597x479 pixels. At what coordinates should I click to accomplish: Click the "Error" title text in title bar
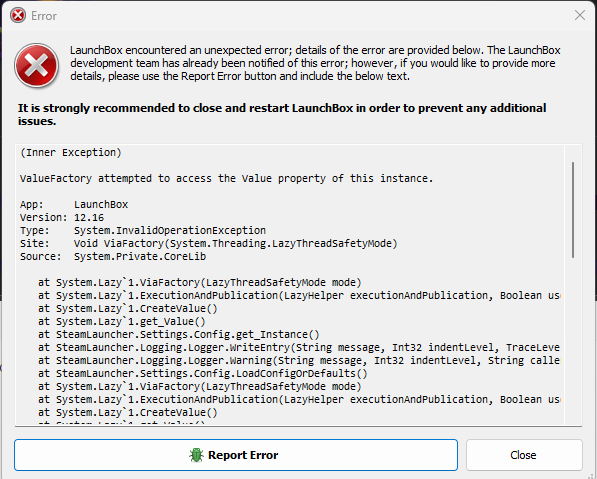pos(44,16)
